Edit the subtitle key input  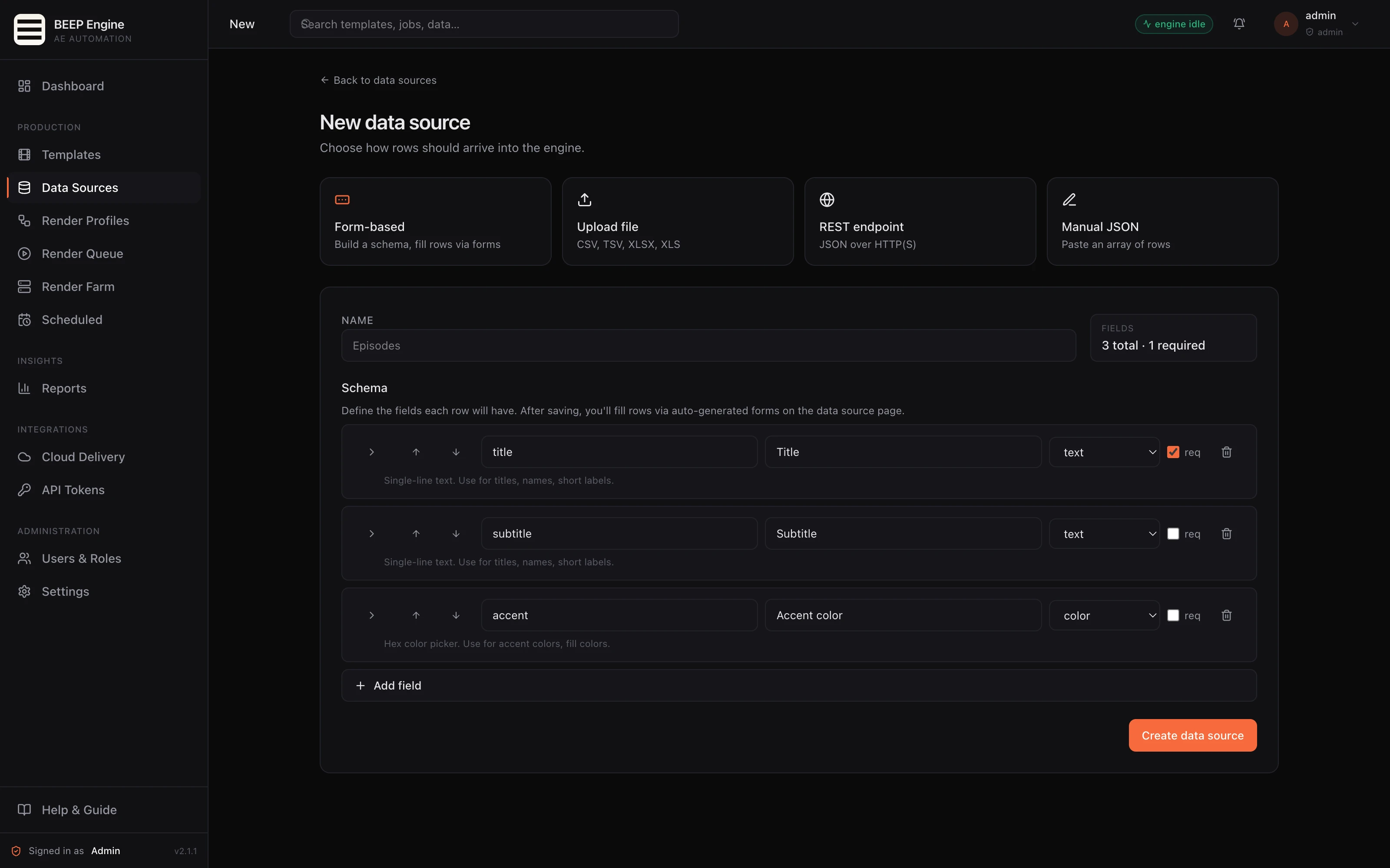(619, 534)
